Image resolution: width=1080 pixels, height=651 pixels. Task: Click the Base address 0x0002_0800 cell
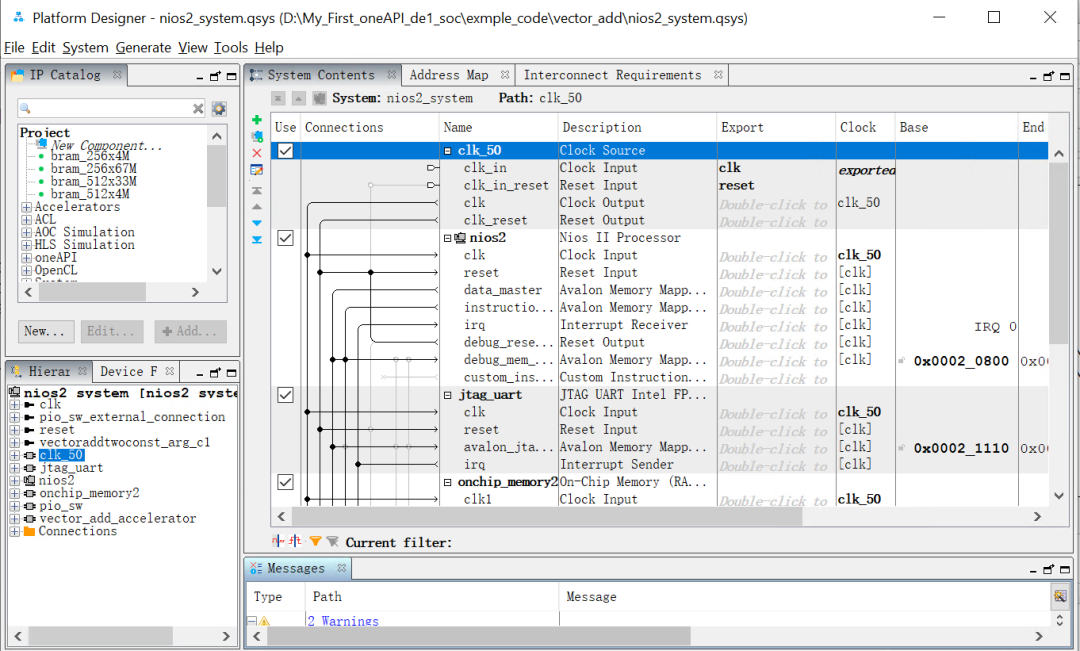coord(961,360)
